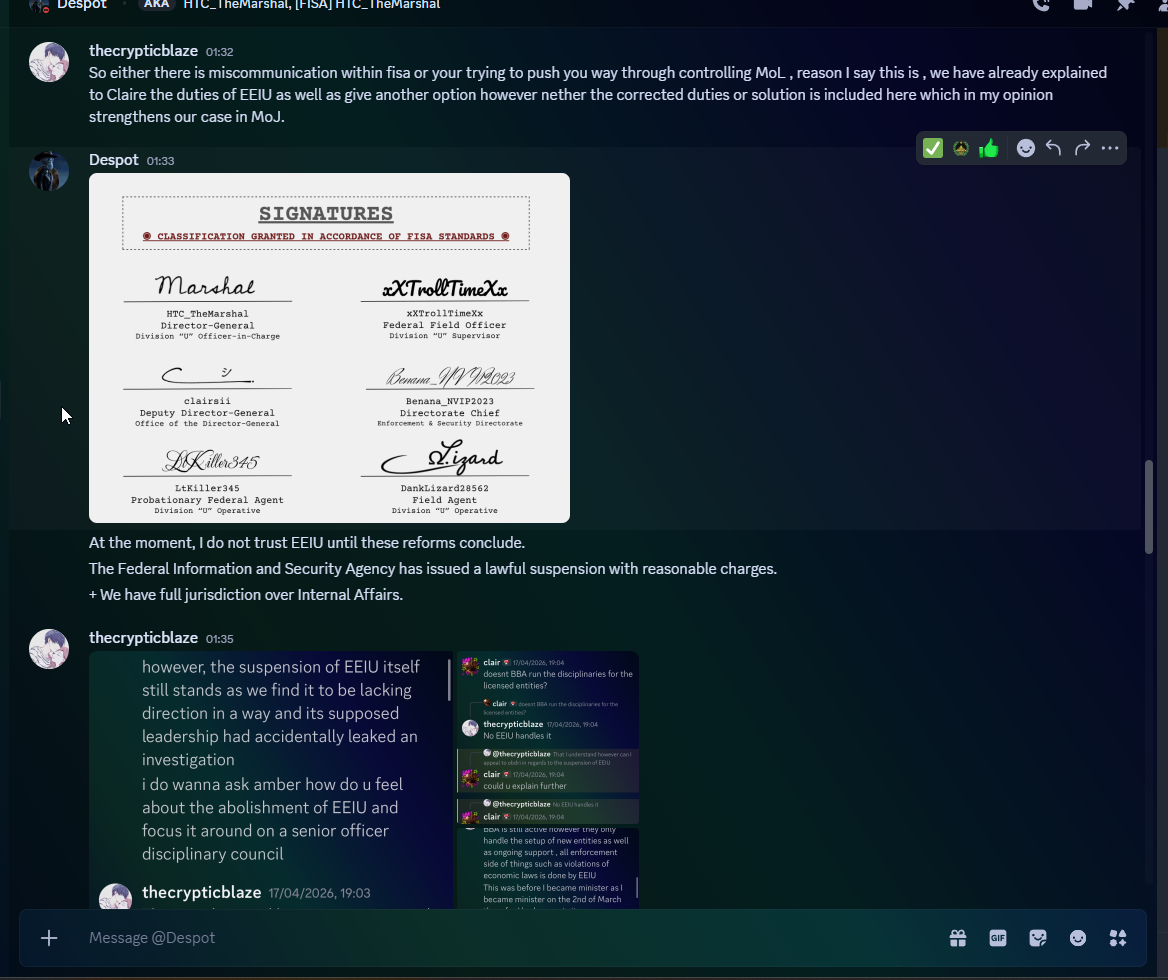Send a gift from the message bar
The height and width of the screenshot is (980, 1168).
958,938
